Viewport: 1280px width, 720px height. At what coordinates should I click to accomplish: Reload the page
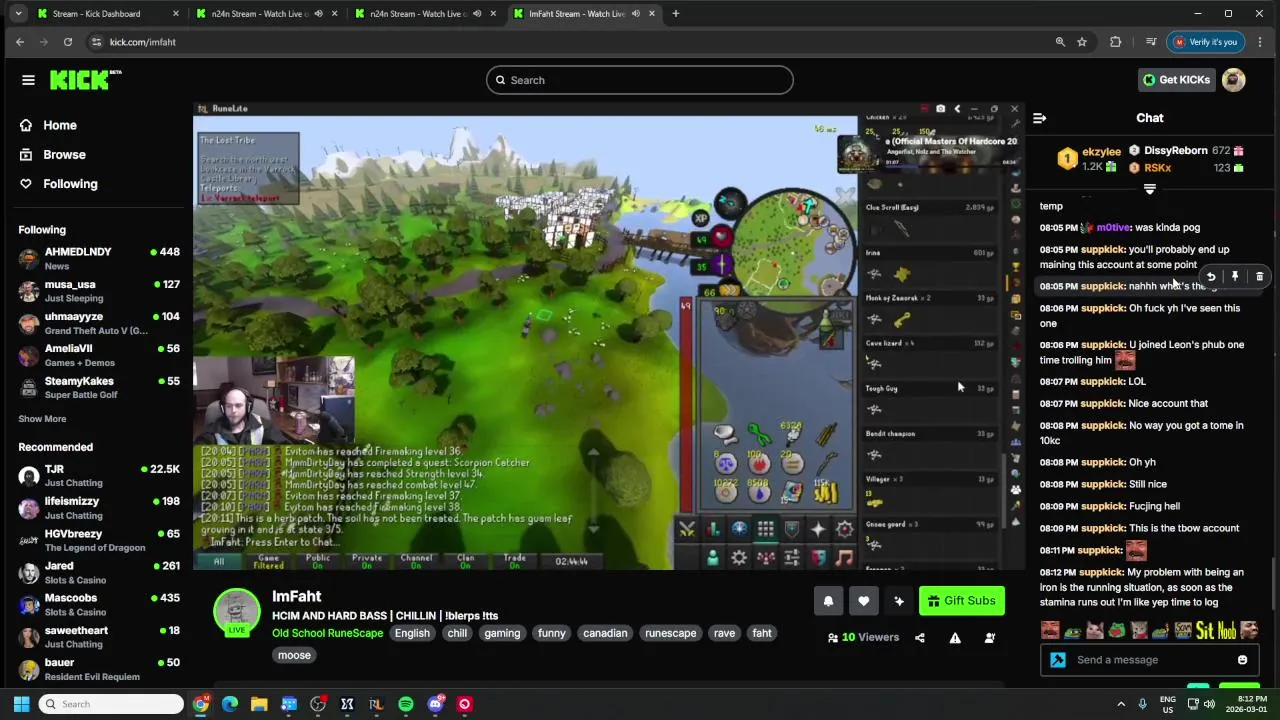pos(67,42)
